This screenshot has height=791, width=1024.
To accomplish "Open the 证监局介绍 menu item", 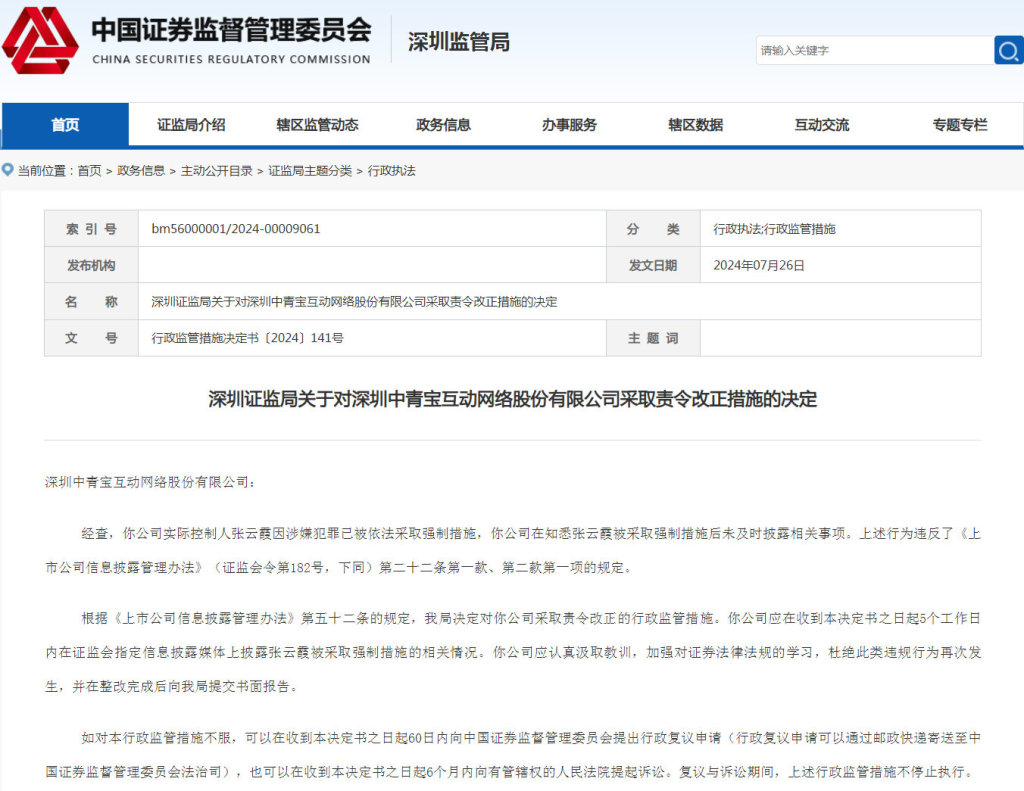I will click(x=191, y=125).
